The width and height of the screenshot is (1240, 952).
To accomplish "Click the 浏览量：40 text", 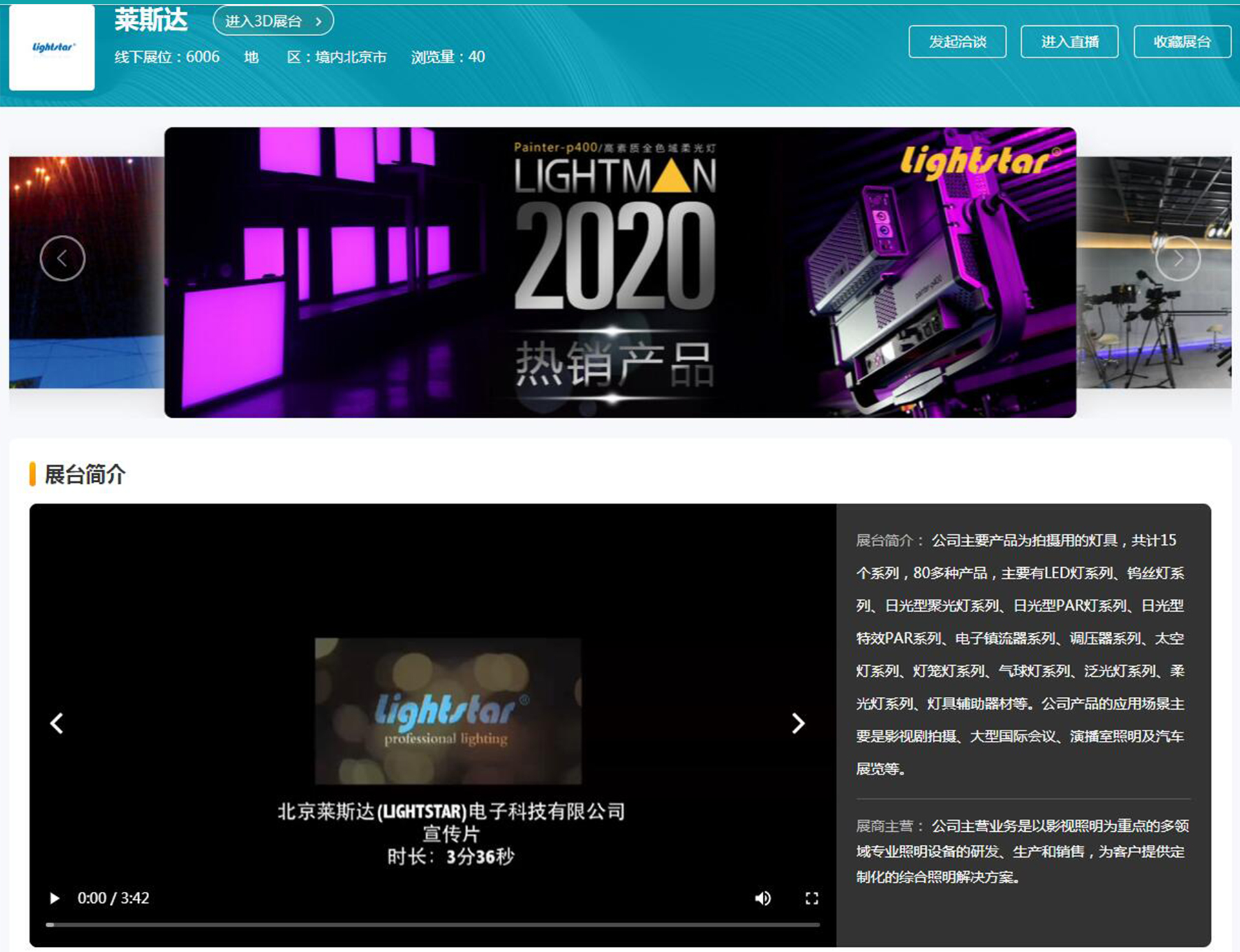I will [448, 57].
